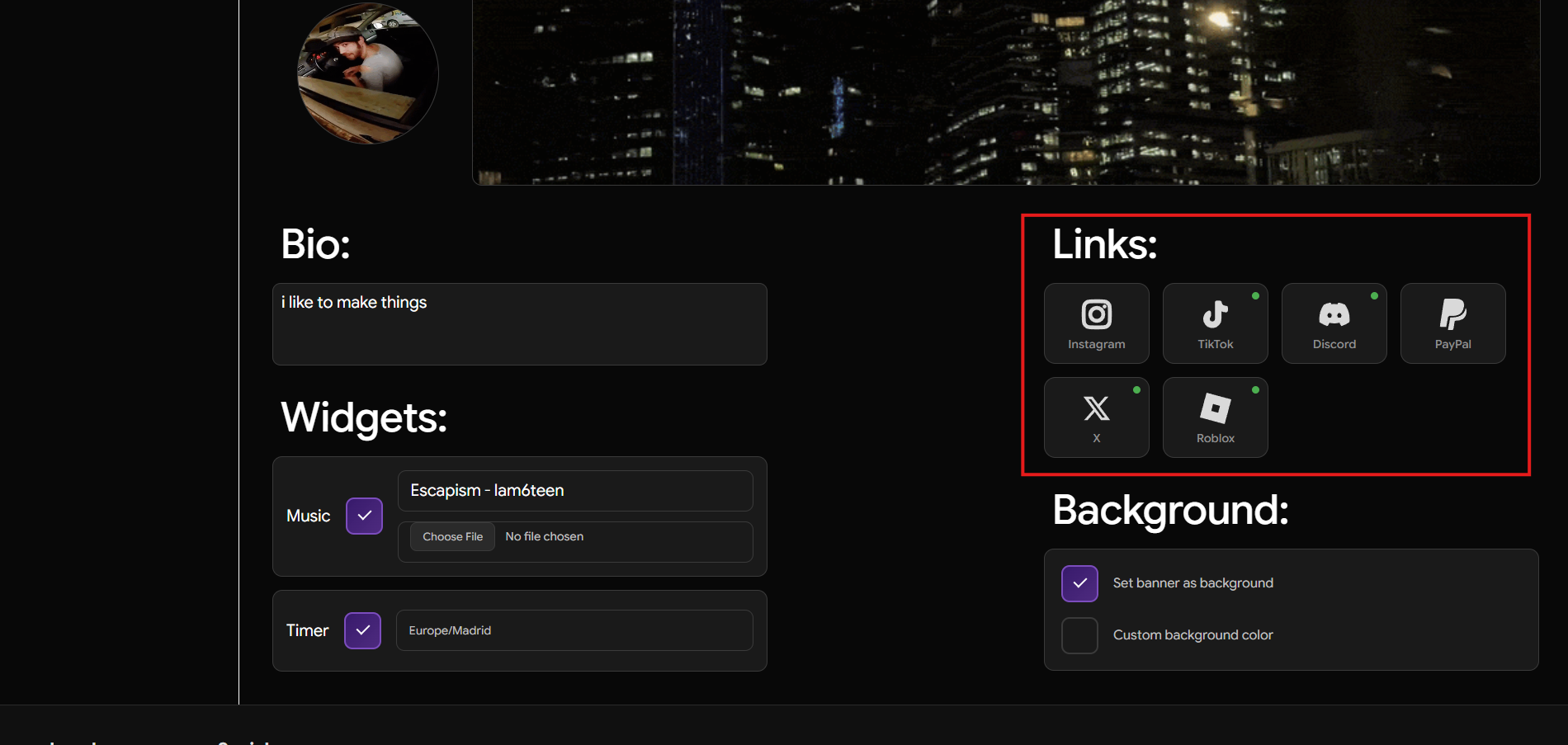Select the Discord link tile

(x=1334, y=323)
